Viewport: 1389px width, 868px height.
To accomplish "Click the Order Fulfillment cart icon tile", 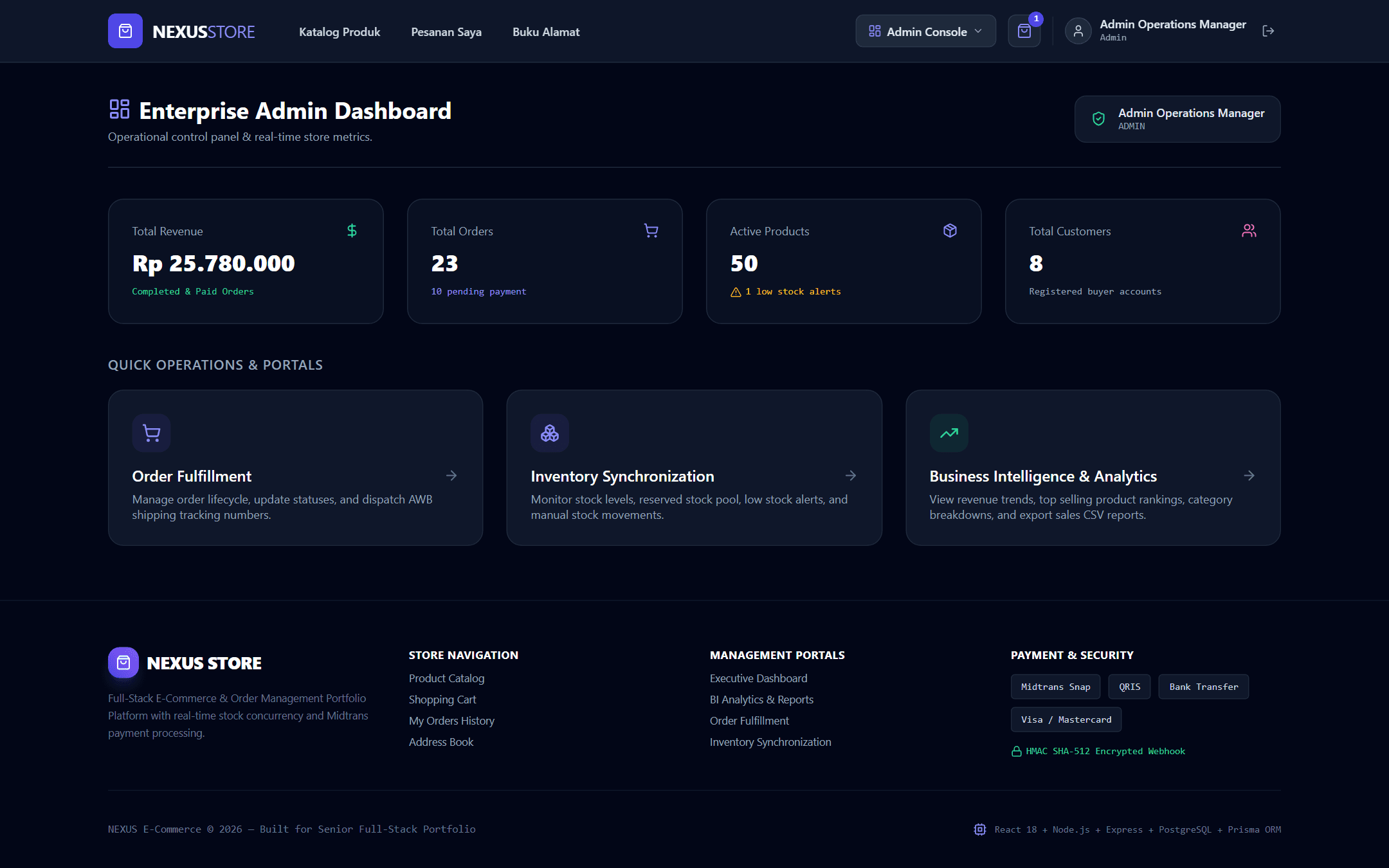I will coord(151,433).
